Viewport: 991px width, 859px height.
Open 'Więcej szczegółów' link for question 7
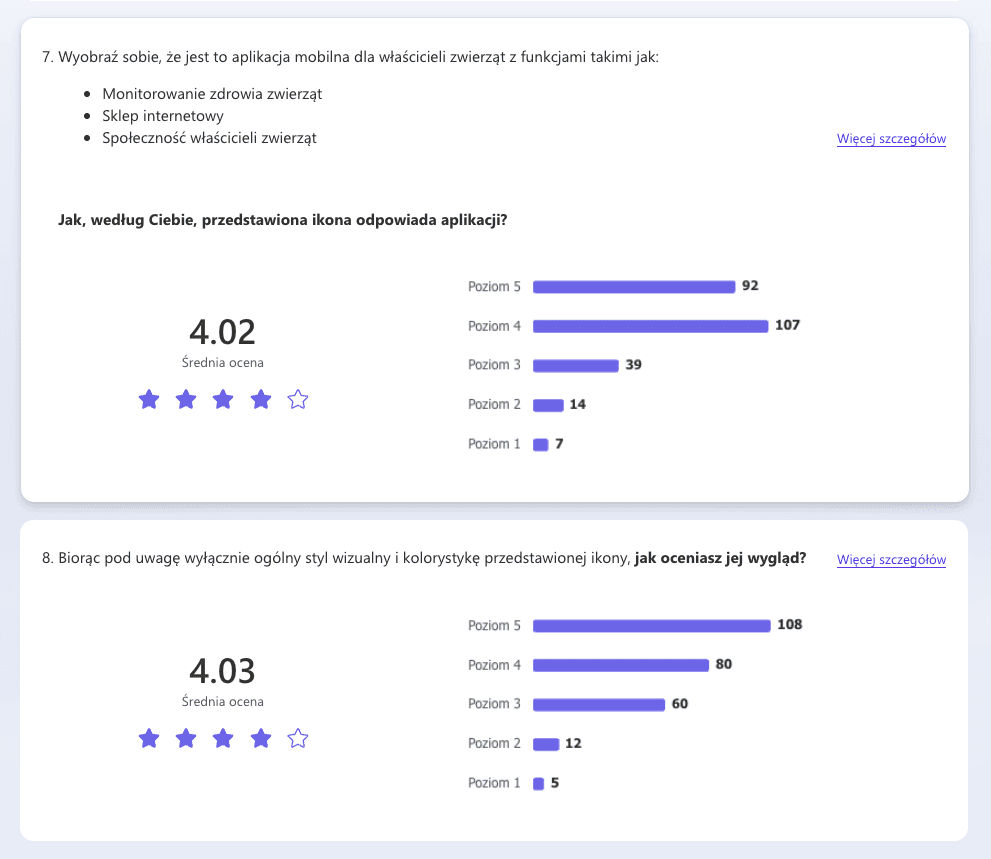[891, 139]
